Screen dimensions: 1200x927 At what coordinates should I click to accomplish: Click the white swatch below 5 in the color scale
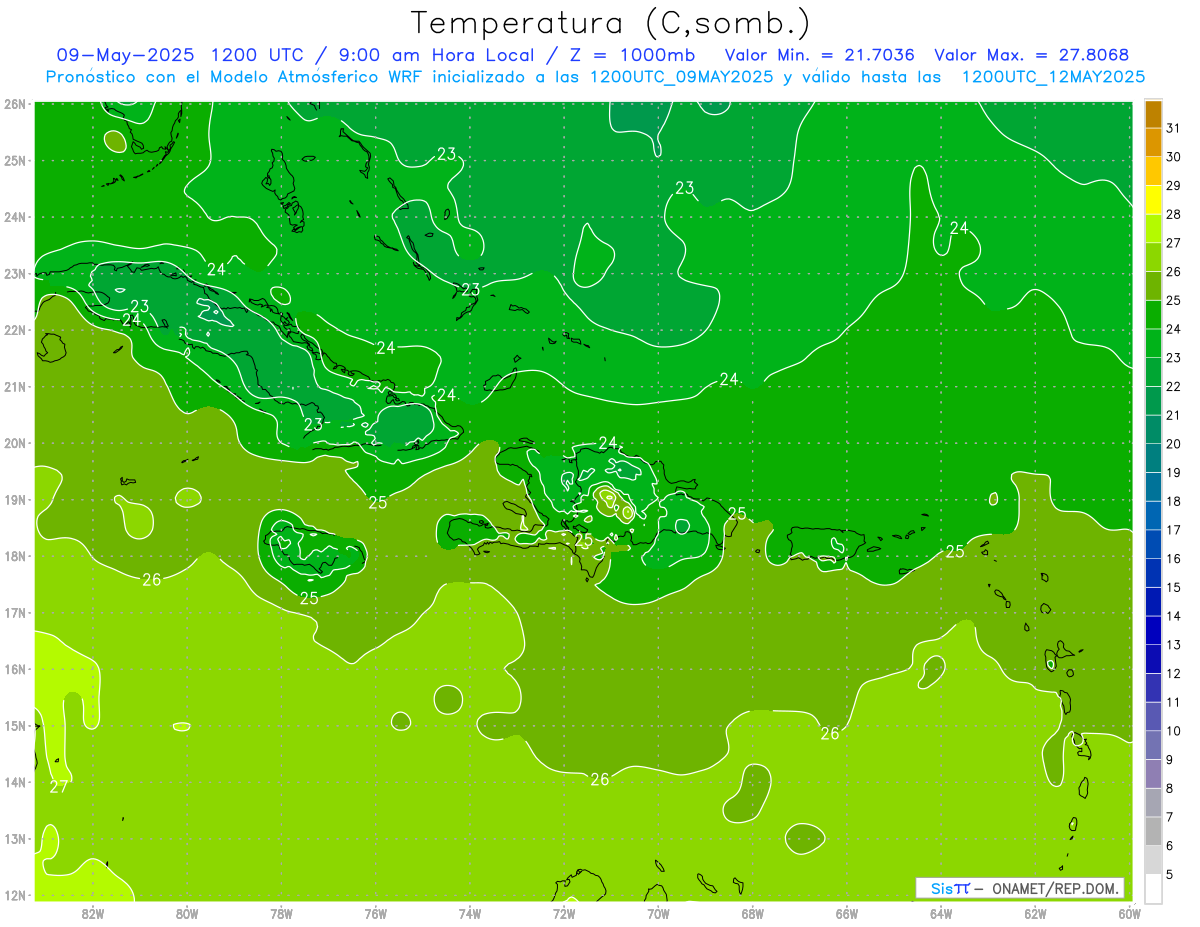1153,888
